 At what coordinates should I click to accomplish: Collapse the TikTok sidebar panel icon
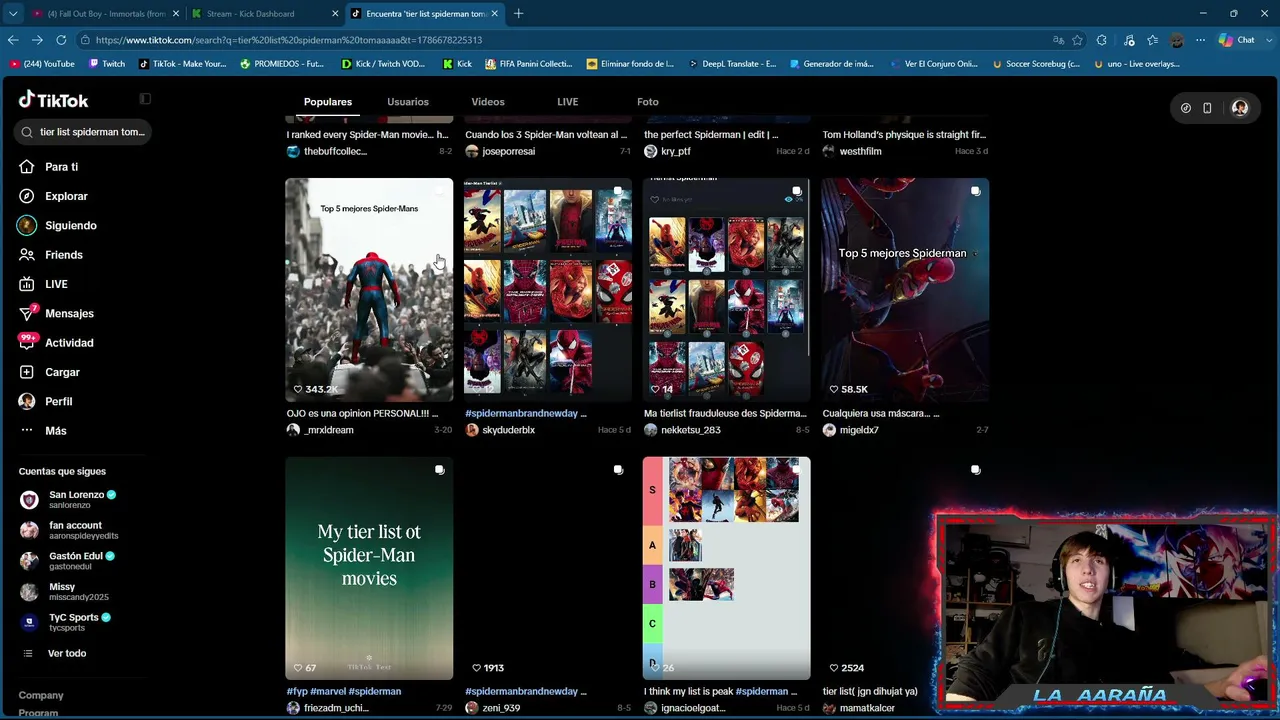(145, 99)
